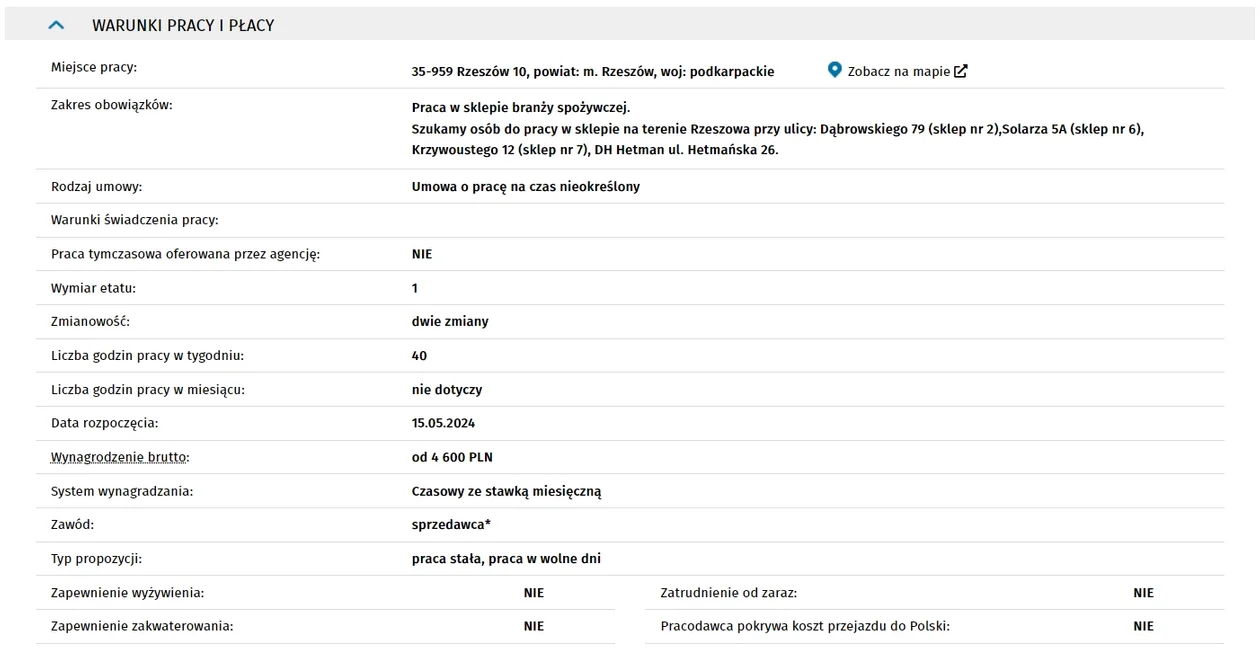The image size is (1260, 669).
Task: Click the Zmianowość label
Action: (x=91, y=322)
